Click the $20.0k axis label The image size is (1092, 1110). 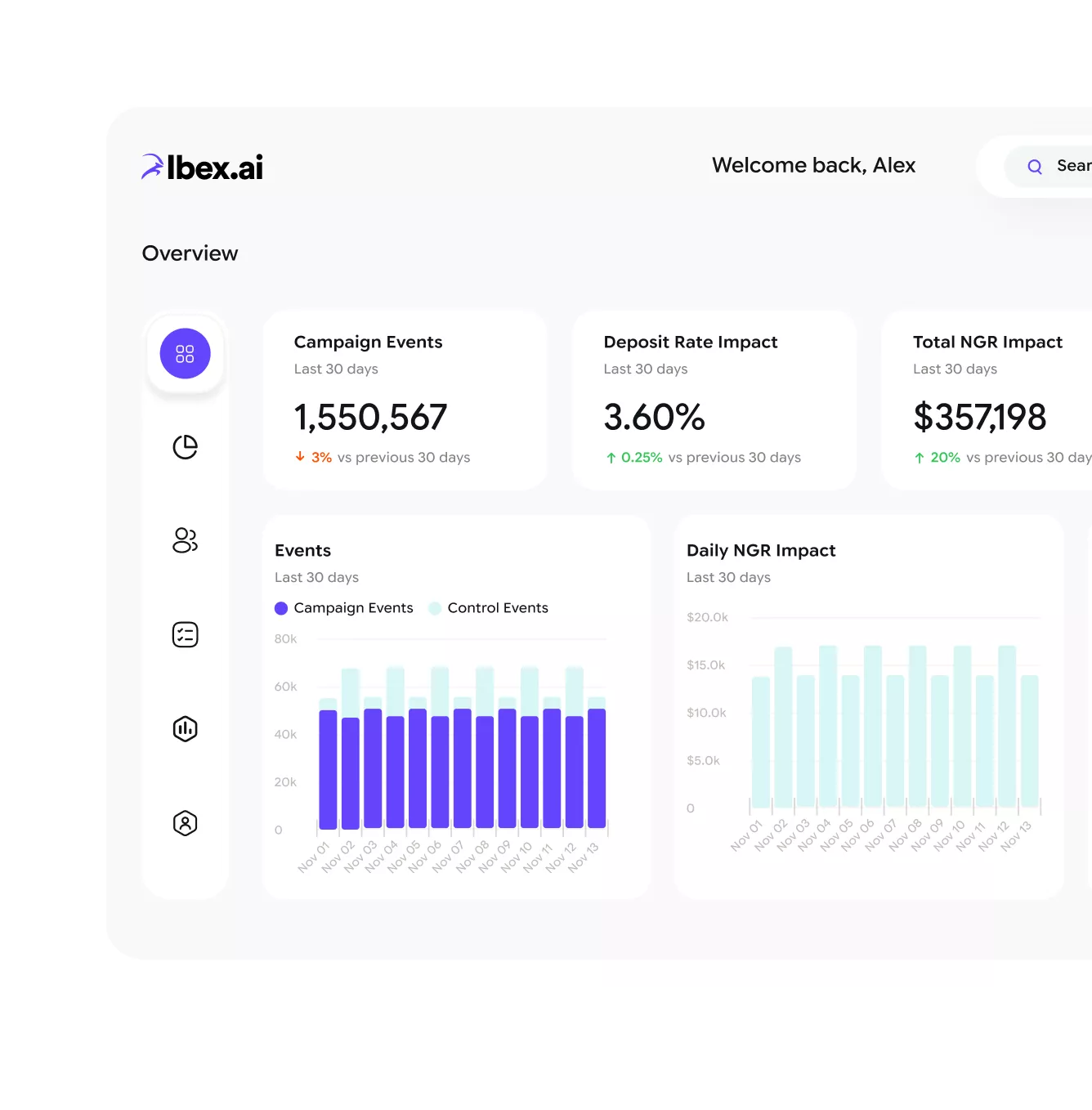(707, 617)
